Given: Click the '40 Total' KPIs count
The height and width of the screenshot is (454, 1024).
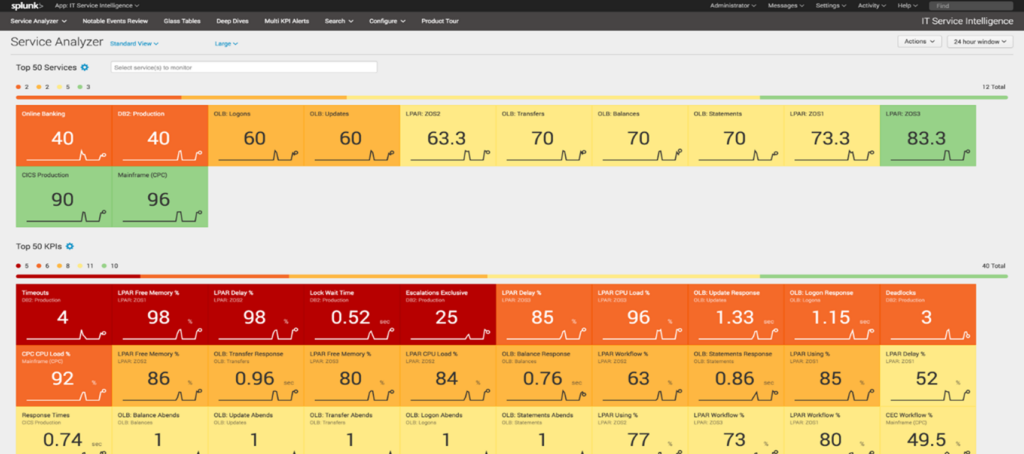Looking at the screenshot, I should pos(994,266).
